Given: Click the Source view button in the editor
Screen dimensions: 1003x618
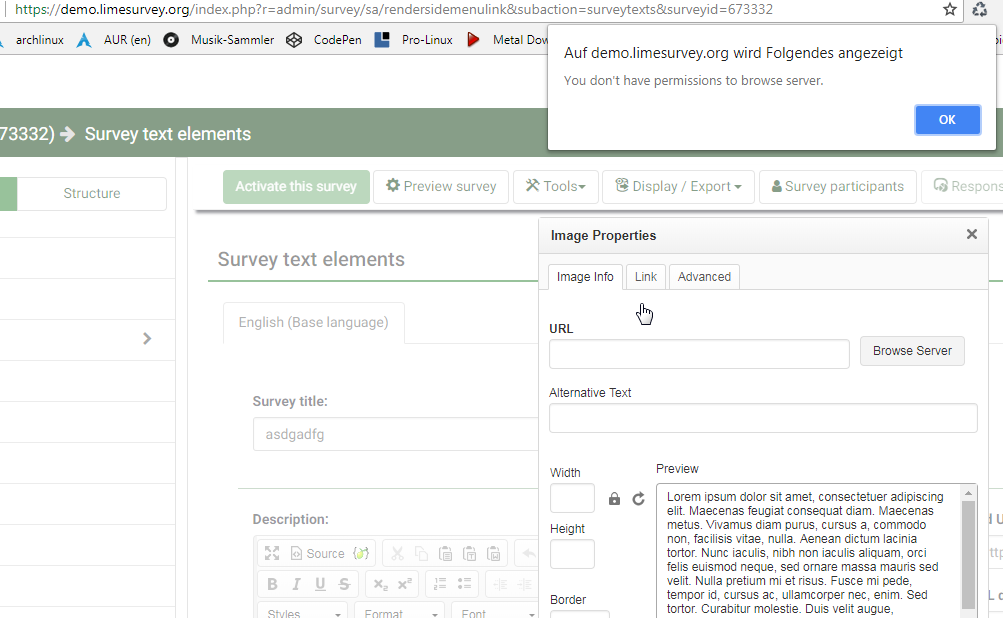Looking at the screenshot, I should (317, 553).
